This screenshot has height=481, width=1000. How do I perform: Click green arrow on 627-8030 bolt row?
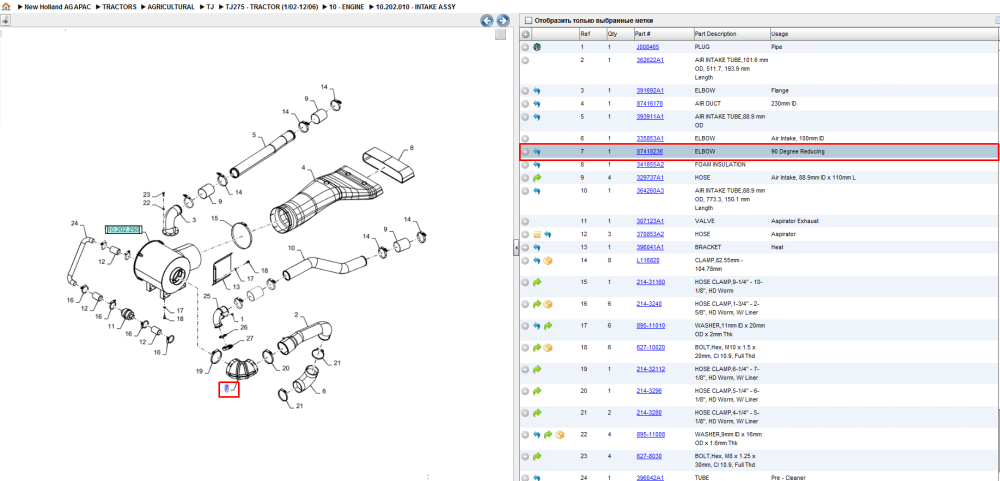tap(536, 457)
